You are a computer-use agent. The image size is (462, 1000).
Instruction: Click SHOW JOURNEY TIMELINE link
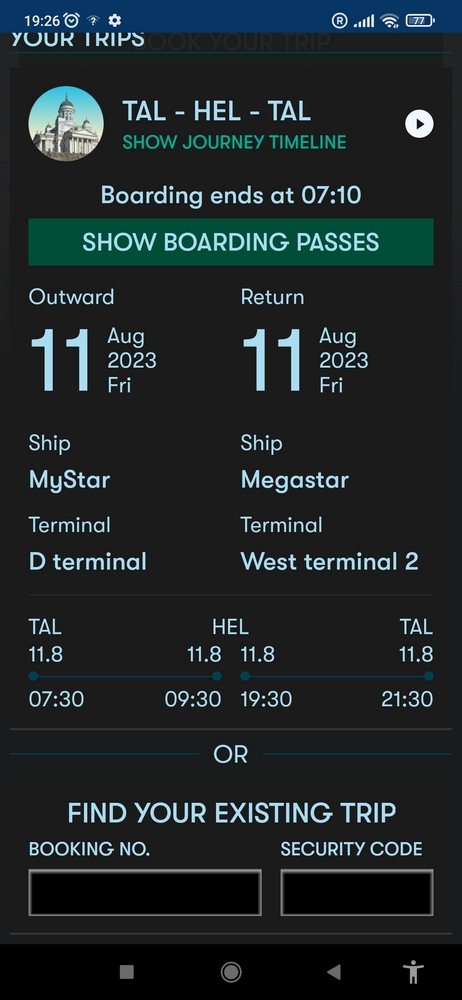(x=234, y=142)
